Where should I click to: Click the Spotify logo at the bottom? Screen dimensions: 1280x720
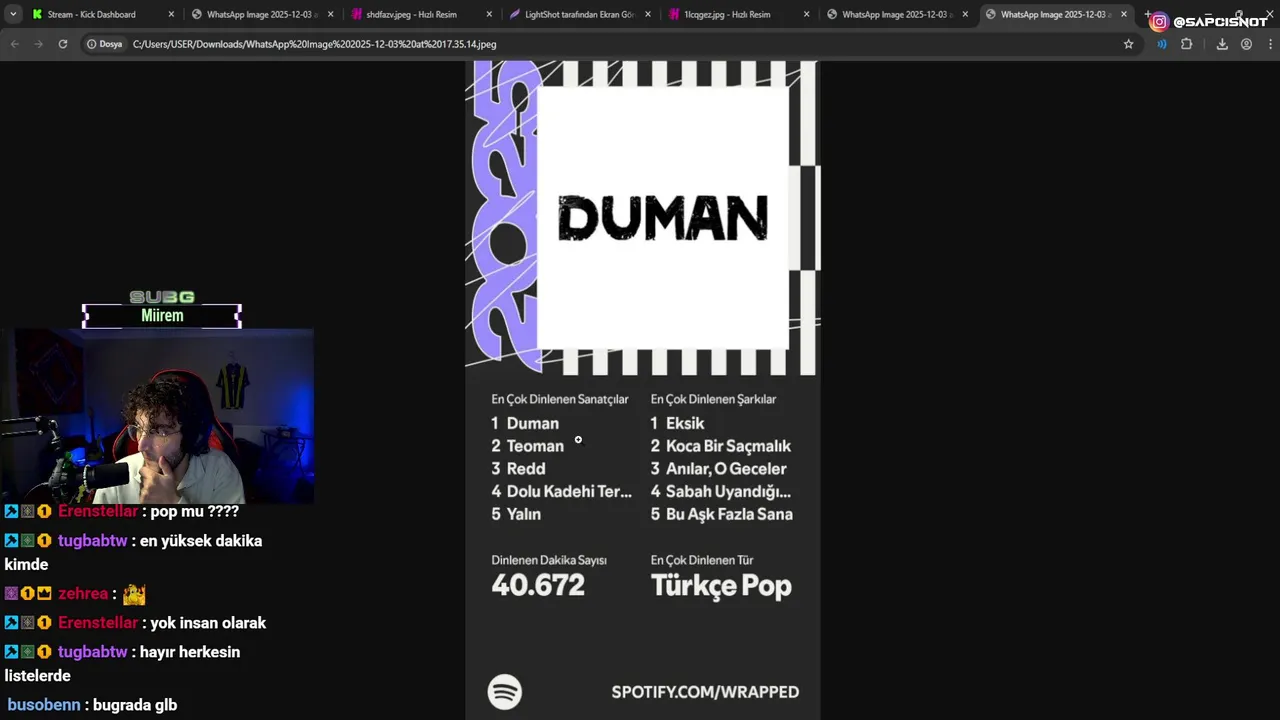pyautogui.click(x=505, y=692)
